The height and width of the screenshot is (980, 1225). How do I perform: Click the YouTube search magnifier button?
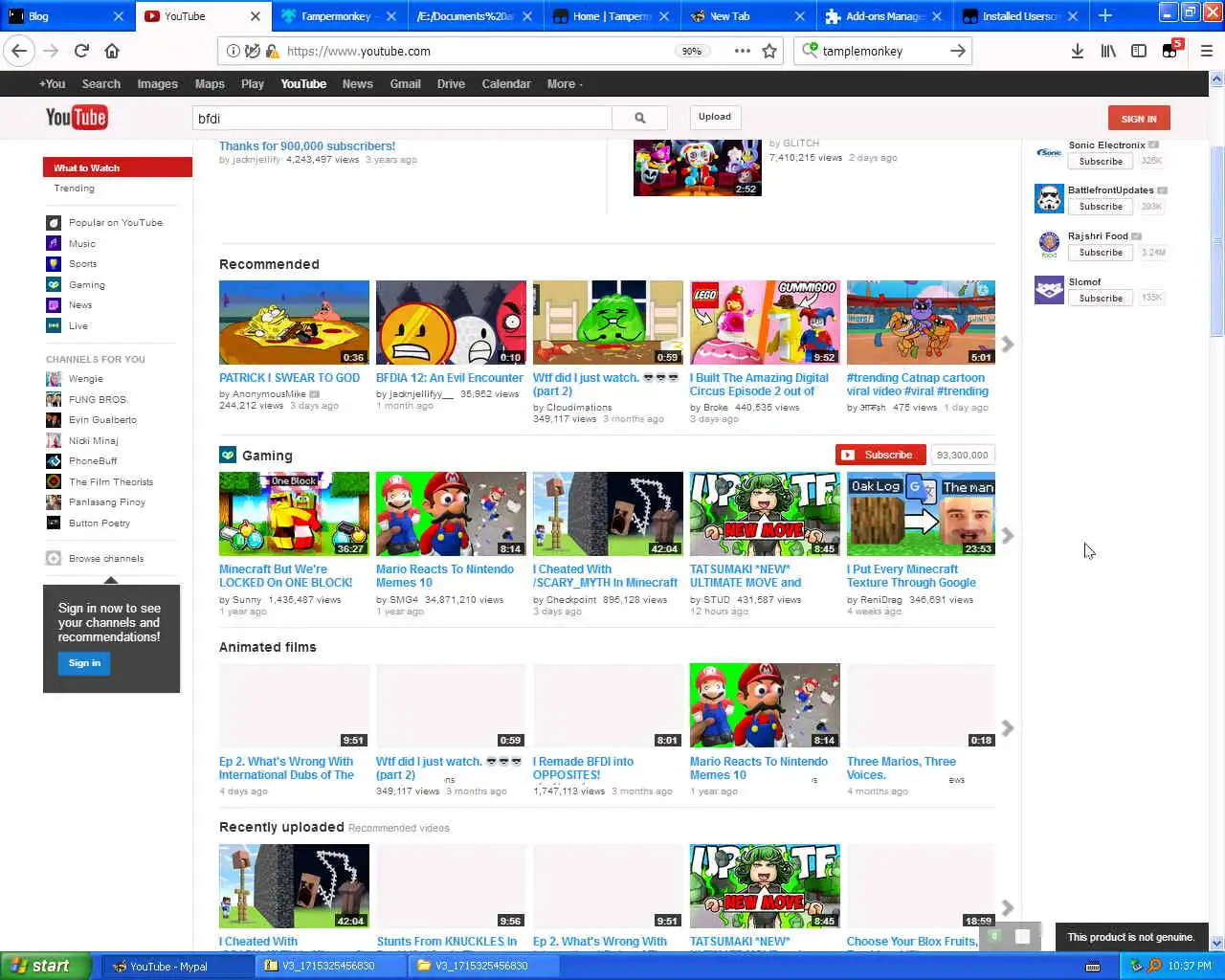tap(639, 118)
